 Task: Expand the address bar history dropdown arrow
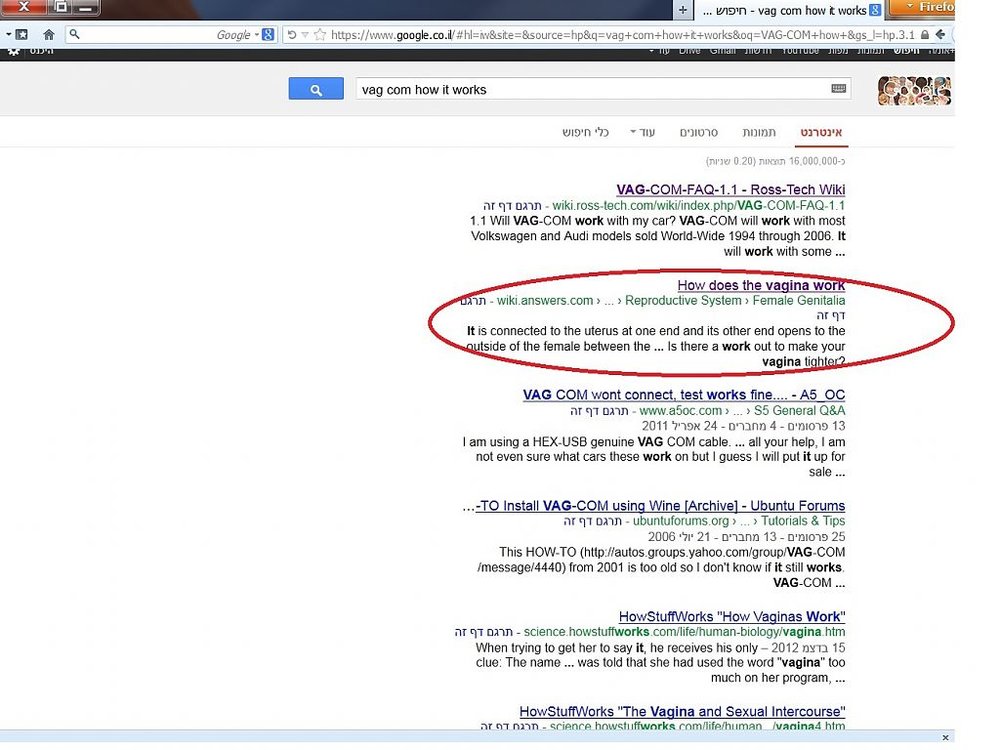305,35
